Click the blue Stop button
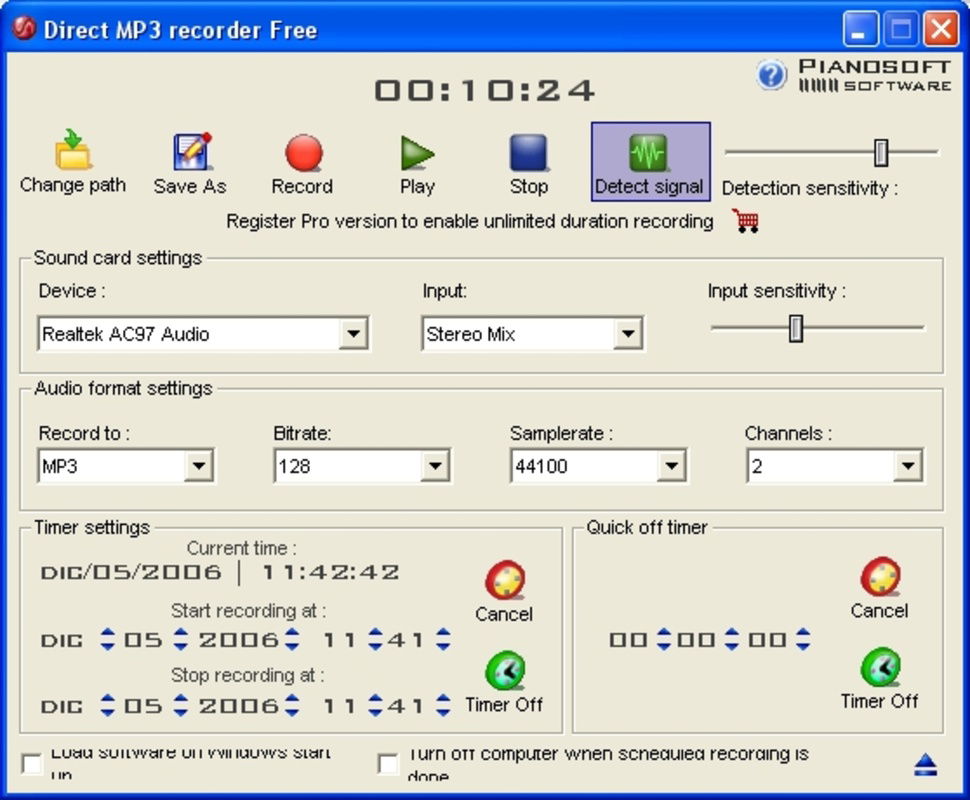The width and height of the screenshot is (970, 800). (528, 152)
